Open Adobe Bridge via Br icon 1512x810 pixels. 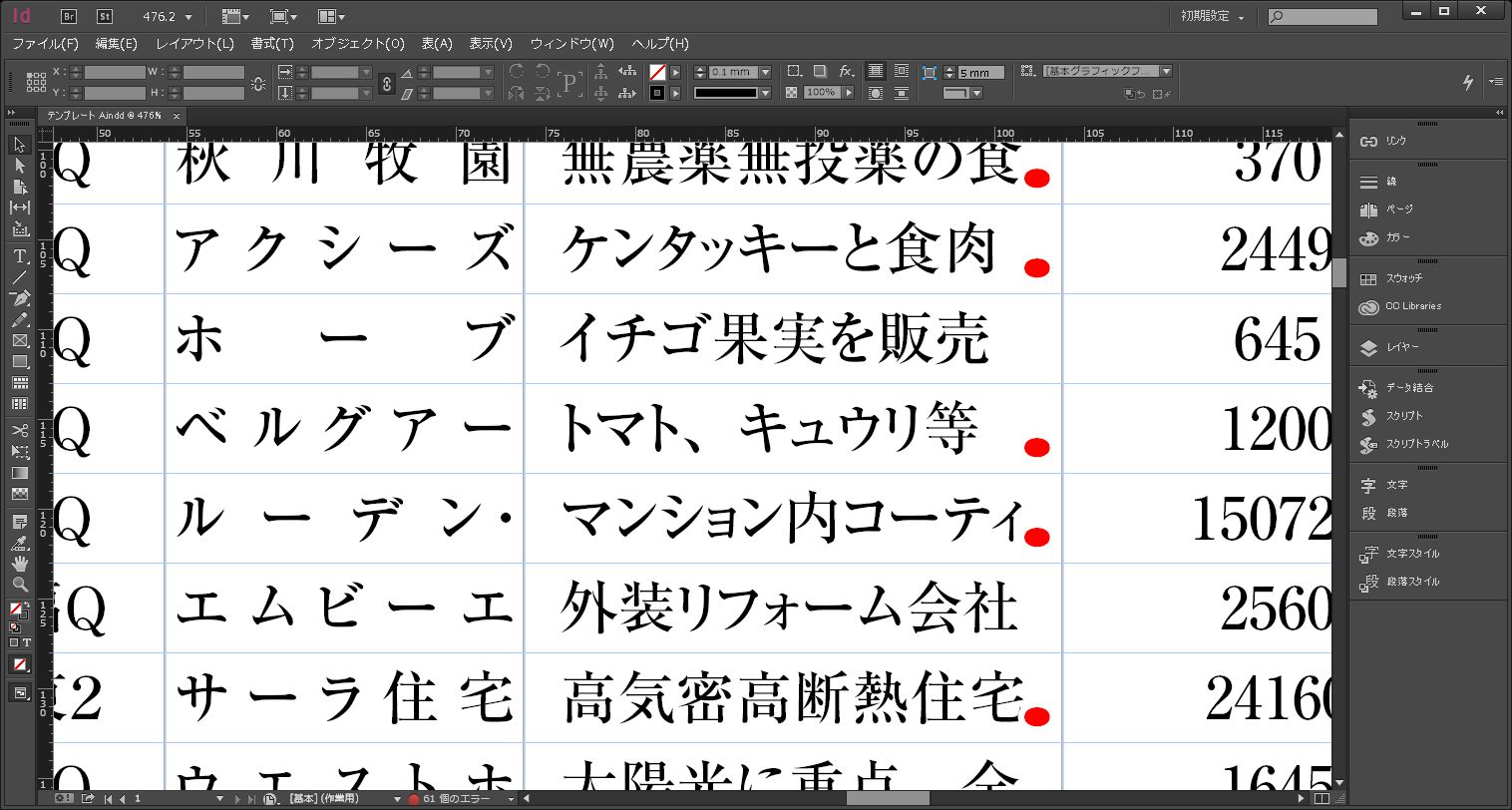tap(69, 16)
